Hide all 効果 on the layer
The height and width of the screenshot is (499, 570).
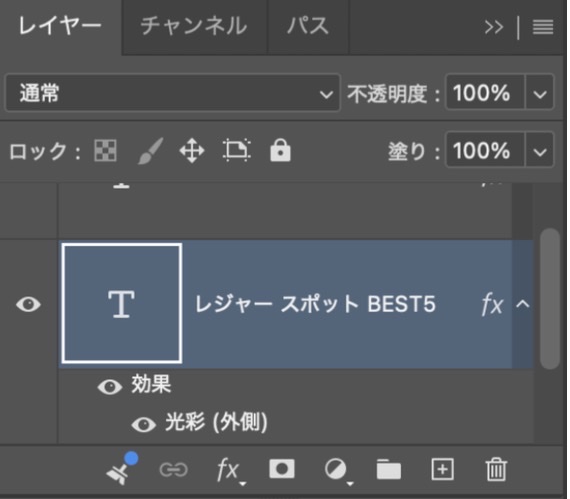[x=110, y=387]
